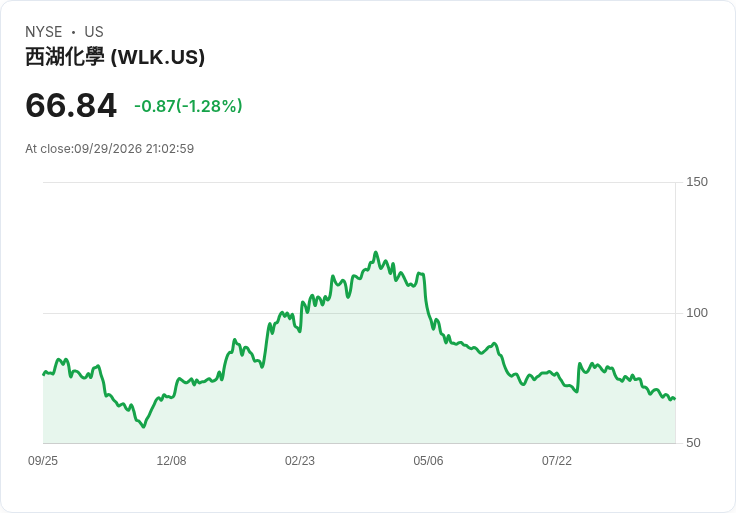This screenshot has width=736, height=513.
Task: Click the 100 price axis label
Action: coord(697,313)
